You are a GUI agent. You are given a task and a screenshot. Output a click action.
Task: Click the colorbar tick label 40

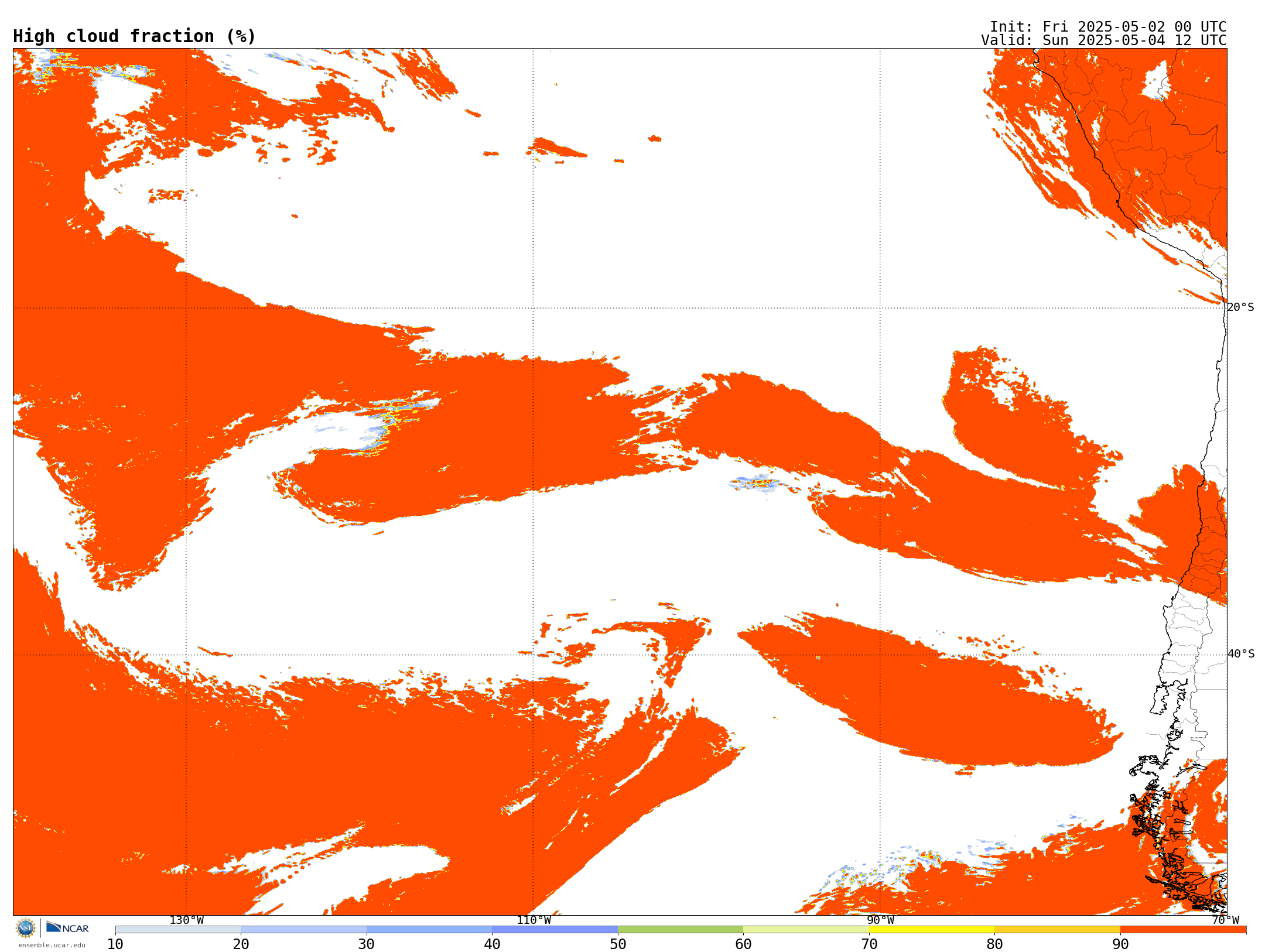click(492, 944)
